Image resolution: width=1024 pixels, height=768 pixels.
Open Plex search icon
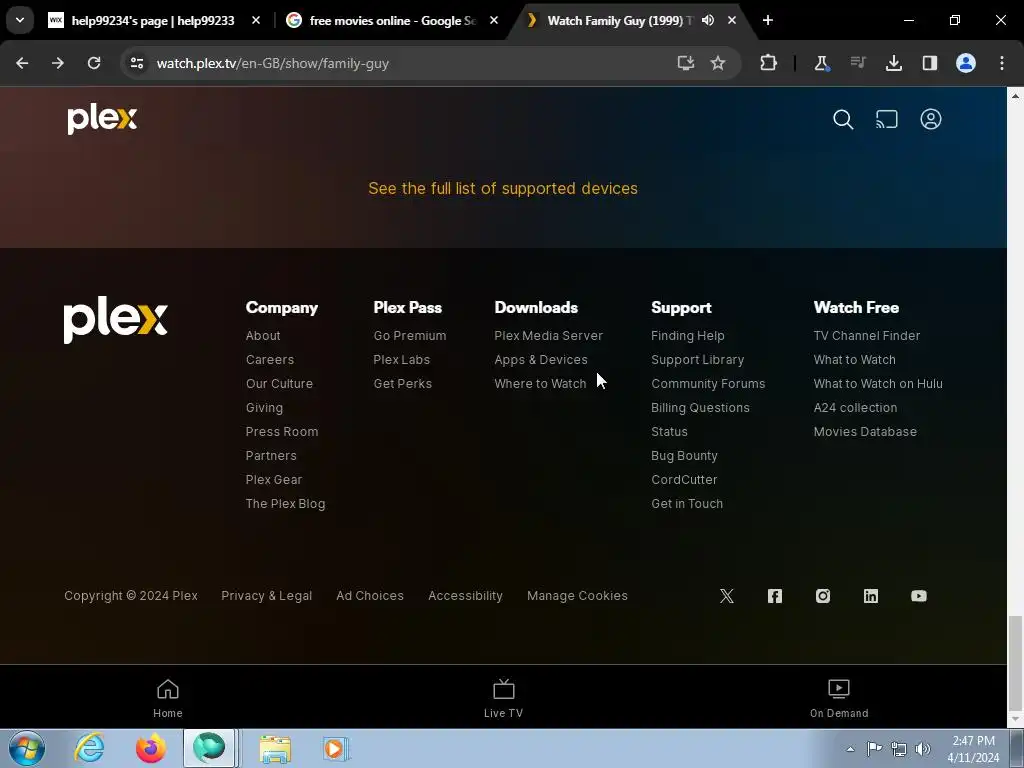tap(843, 120)
